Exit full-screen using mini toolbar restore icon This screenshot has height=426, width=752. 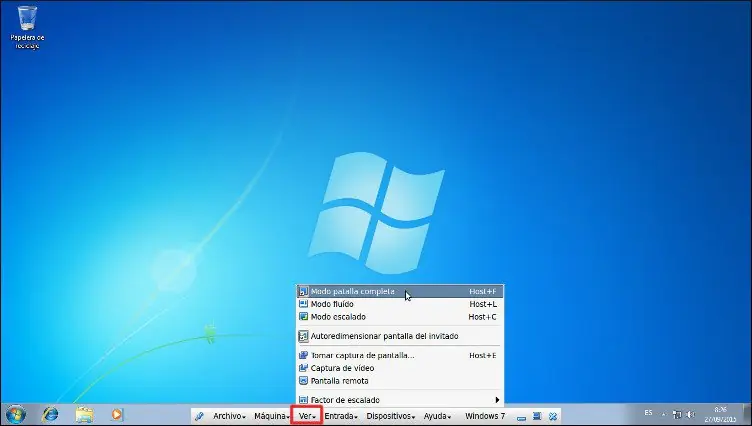(x=537, y=416)
